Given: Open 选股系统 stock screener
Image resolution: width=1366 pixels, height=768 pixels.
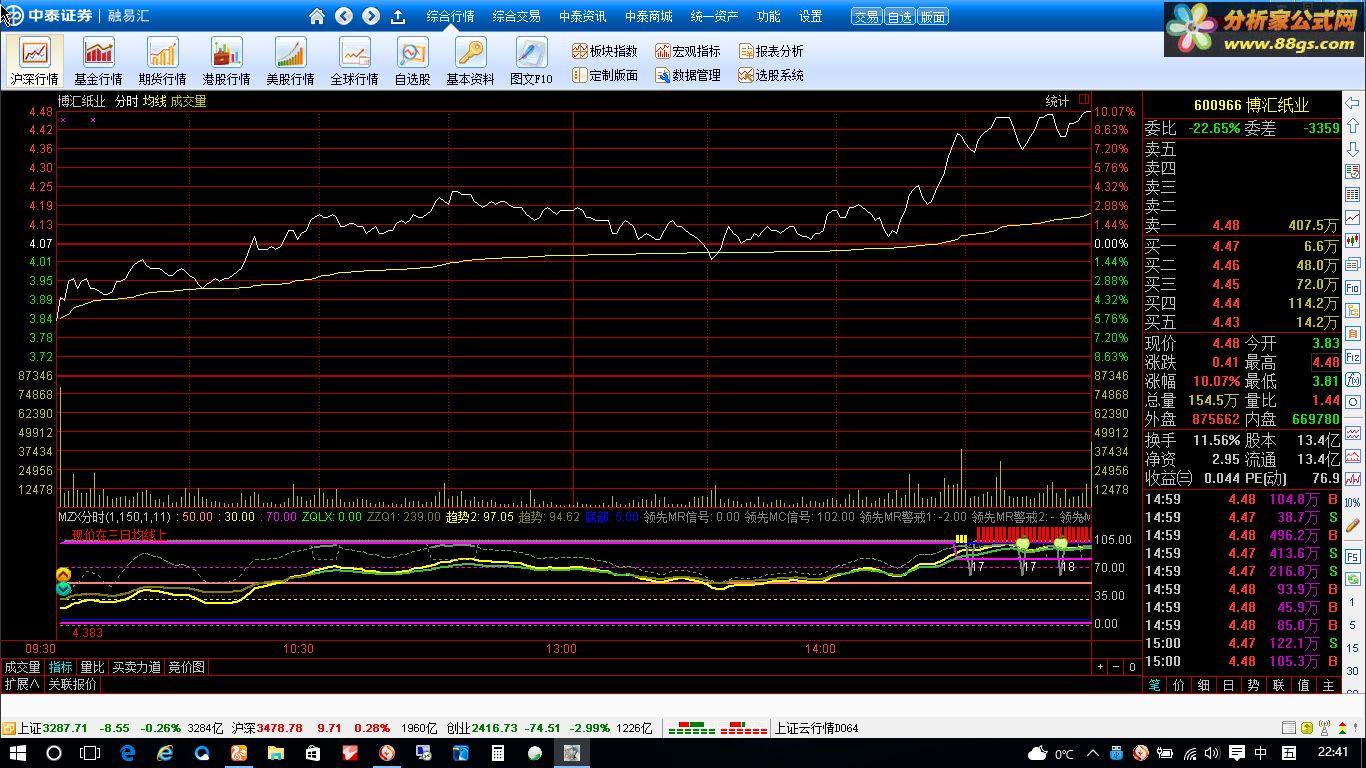Looking at the screenshot, I should (x=770, y=75).
